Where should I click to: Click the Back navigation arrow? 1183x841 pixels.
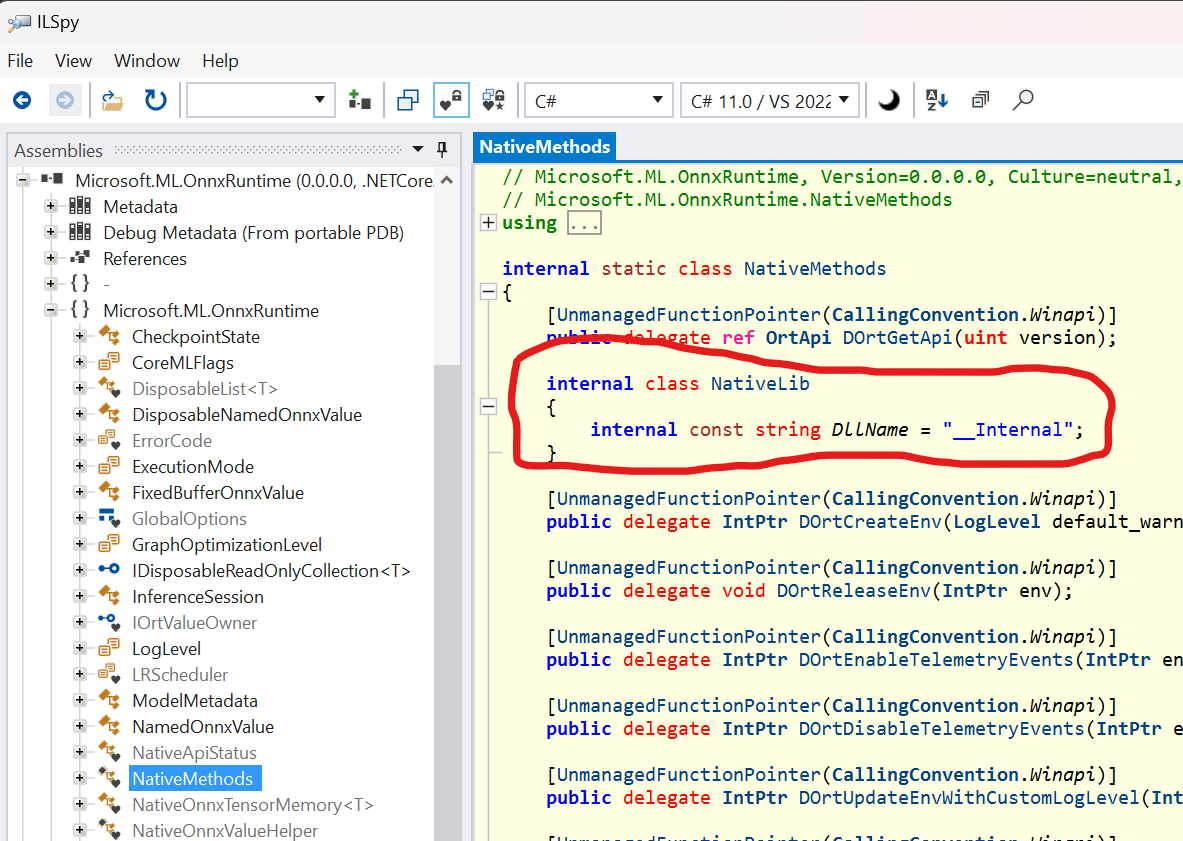22,100
